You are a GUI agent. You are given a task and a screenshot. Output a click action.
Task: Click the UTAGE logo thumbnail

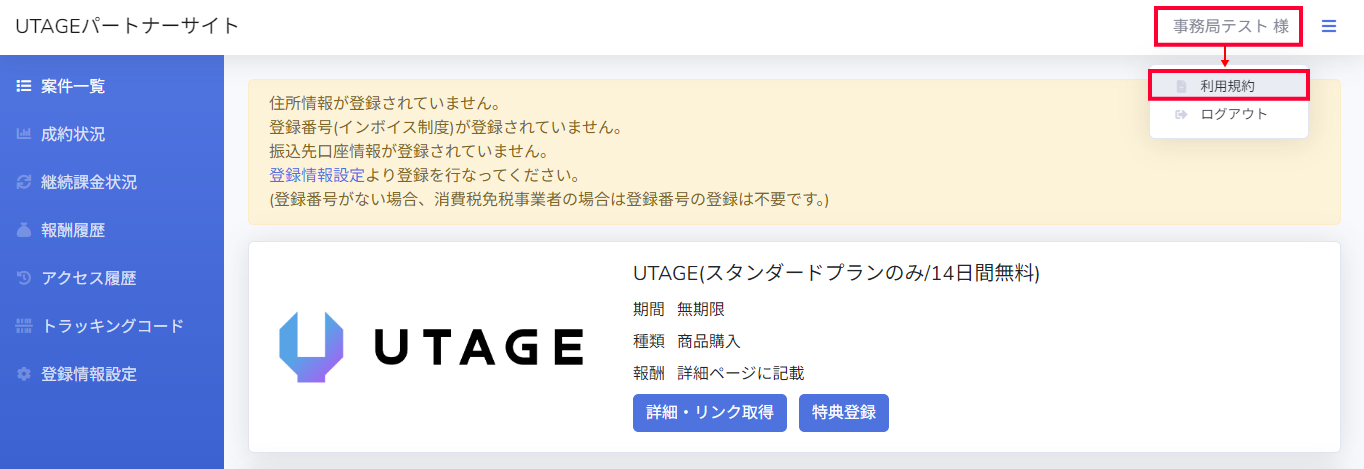(x=431, y=347)
